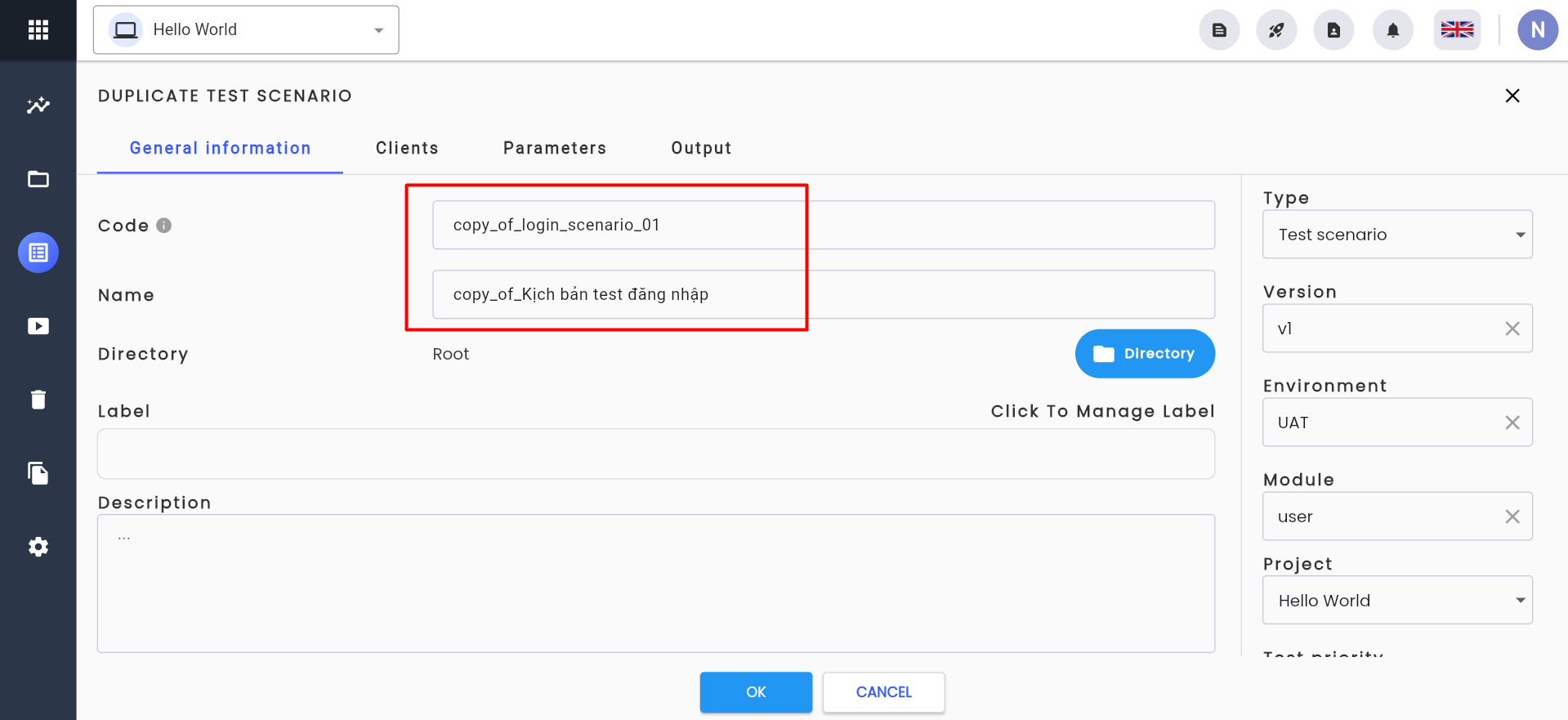Open the Type dropdown

click(x=1397, y=235)
